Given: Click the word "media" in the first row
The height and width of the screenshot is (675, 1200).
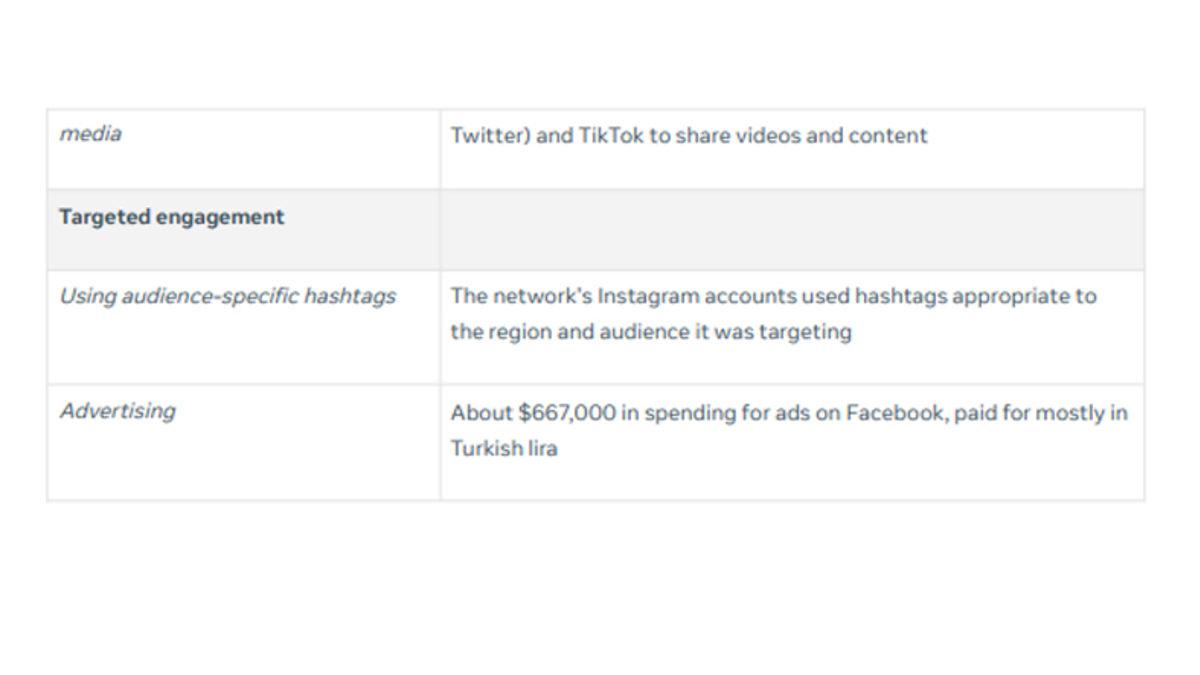Looking at the screenshot, I should 90,134.
